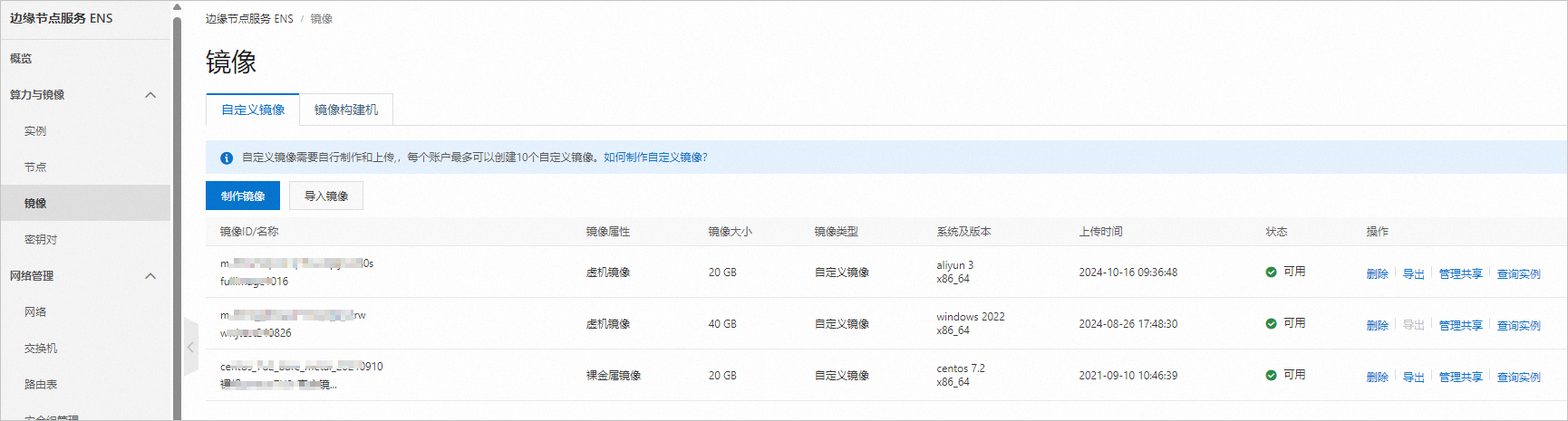This screenshot has height=421, width=1568.
Task: Click the 2024-08-26 17:48:30 upload time
Action: [x=1128, y=323]
